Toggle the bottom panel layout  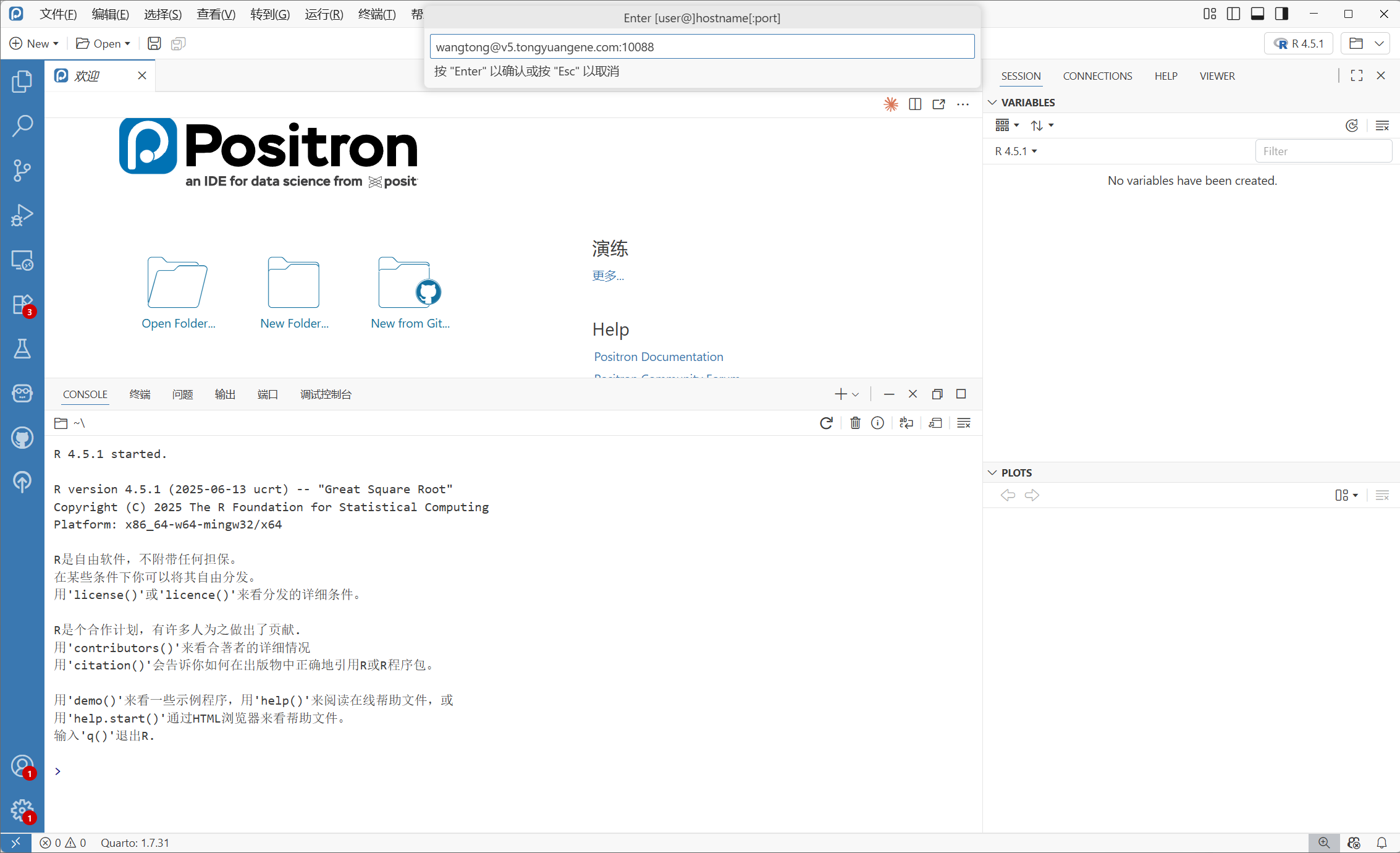coord(1257,14)
